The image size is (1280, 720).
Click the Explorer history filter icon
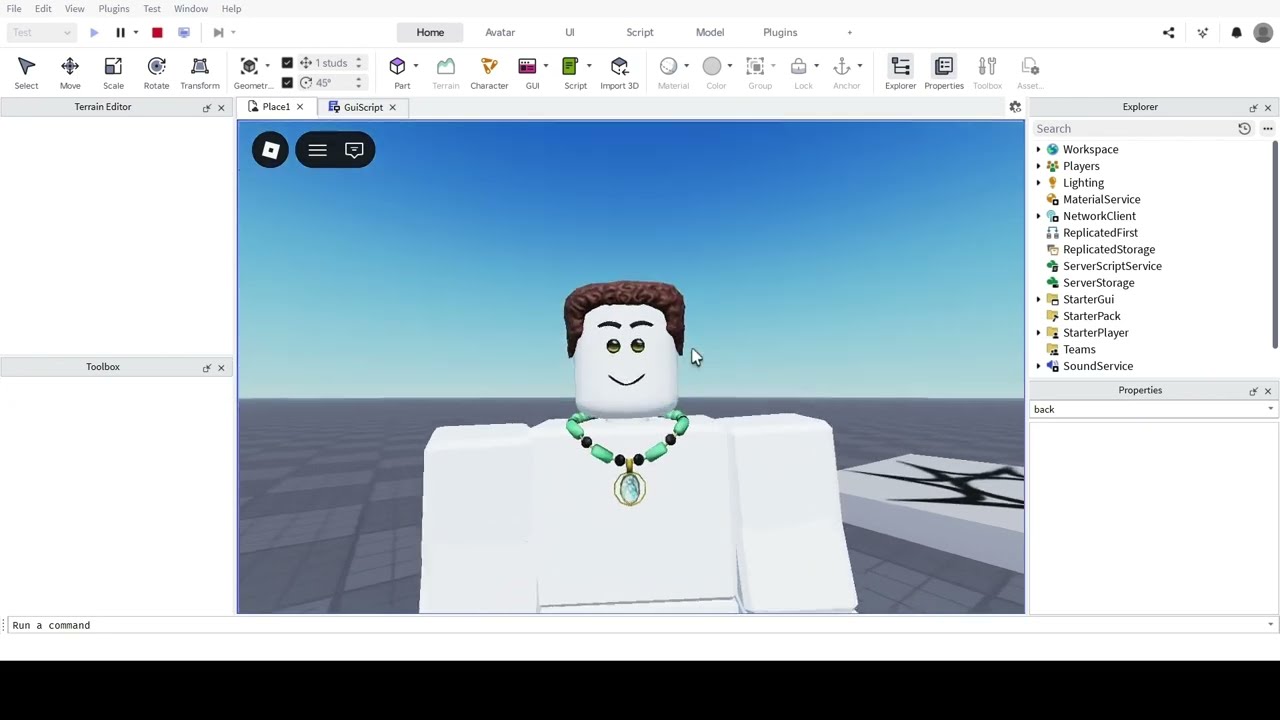click(1244, 128)
